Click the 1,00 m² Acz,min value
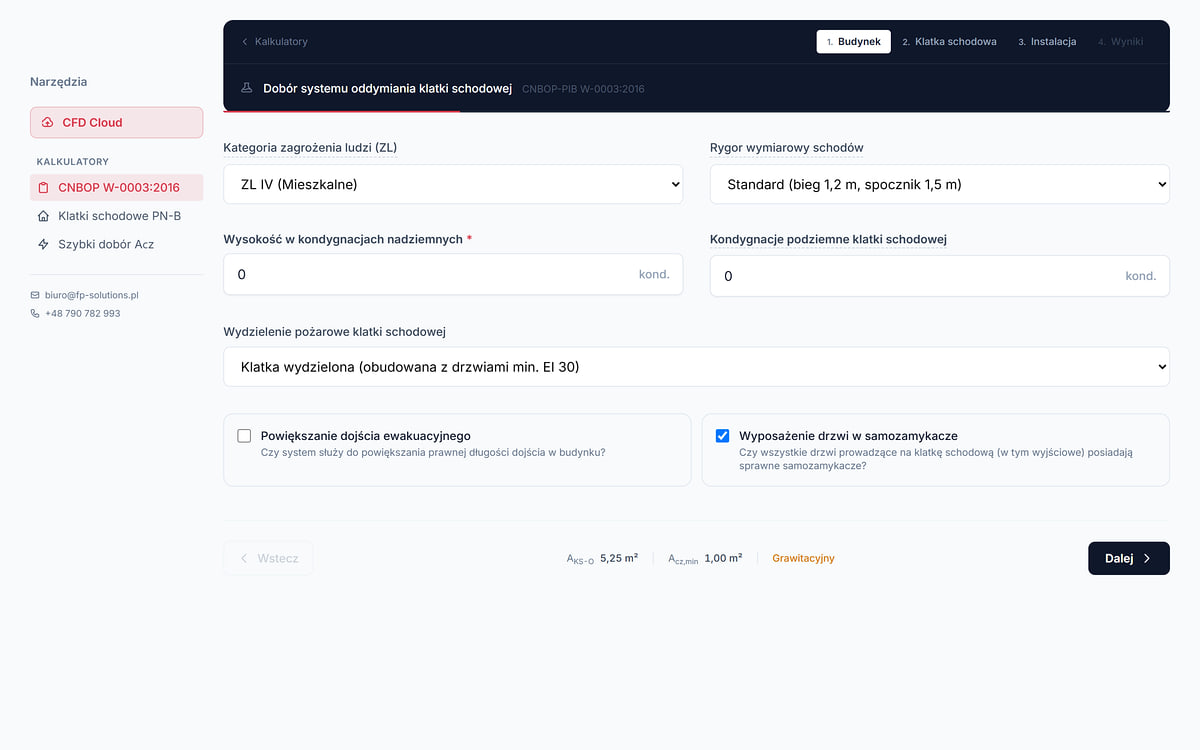The height and width of the screenshot is (750, 1200). (723, 558)
